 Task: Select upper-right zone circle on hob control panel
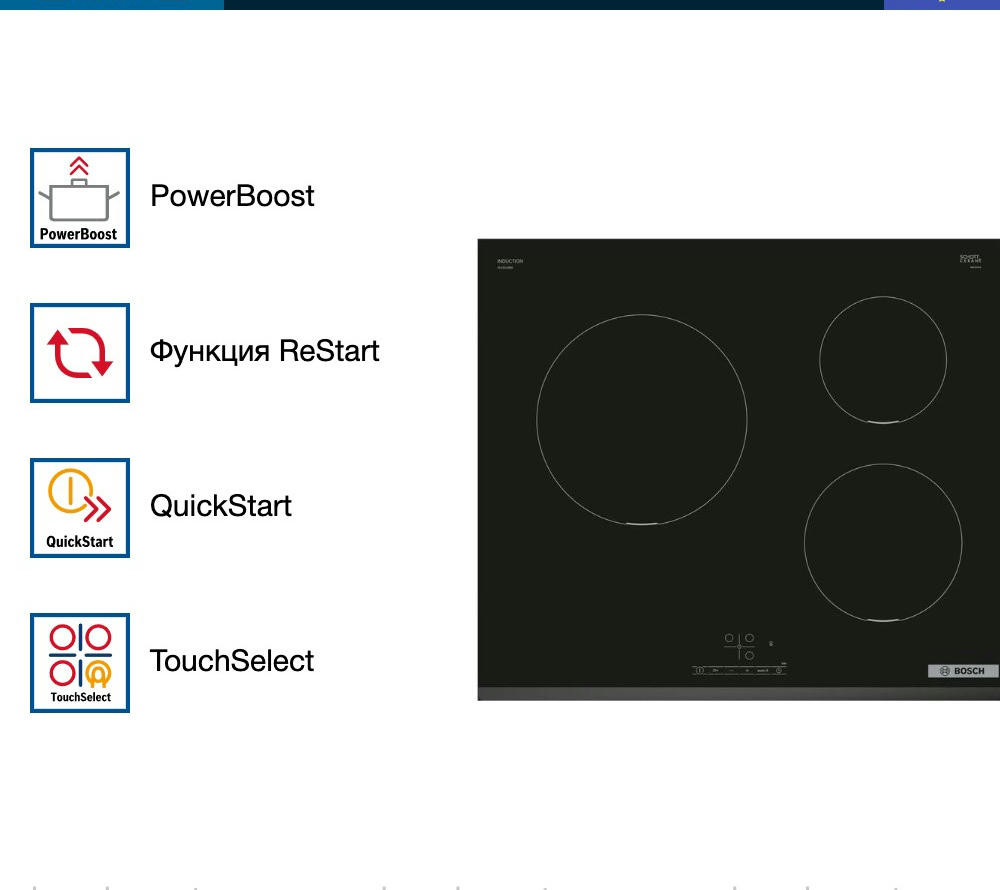[749, 638]
